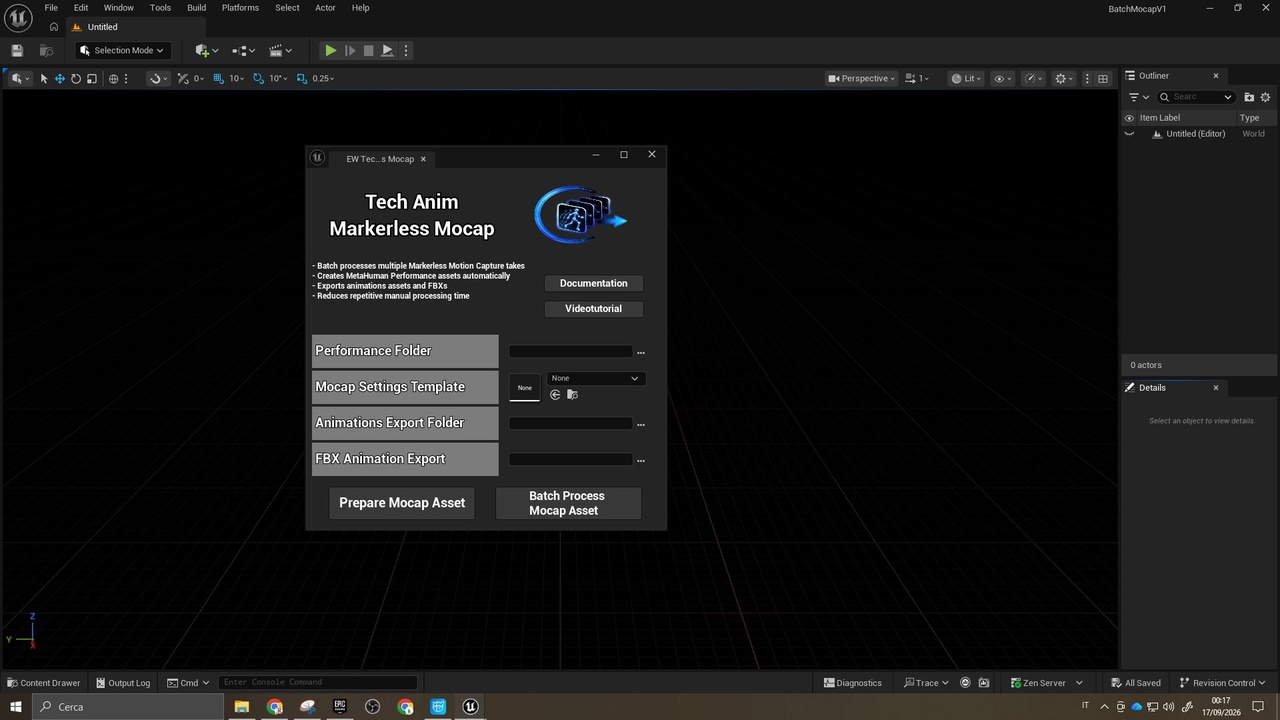Open the Selection Mode dropdown

[122, 50]
